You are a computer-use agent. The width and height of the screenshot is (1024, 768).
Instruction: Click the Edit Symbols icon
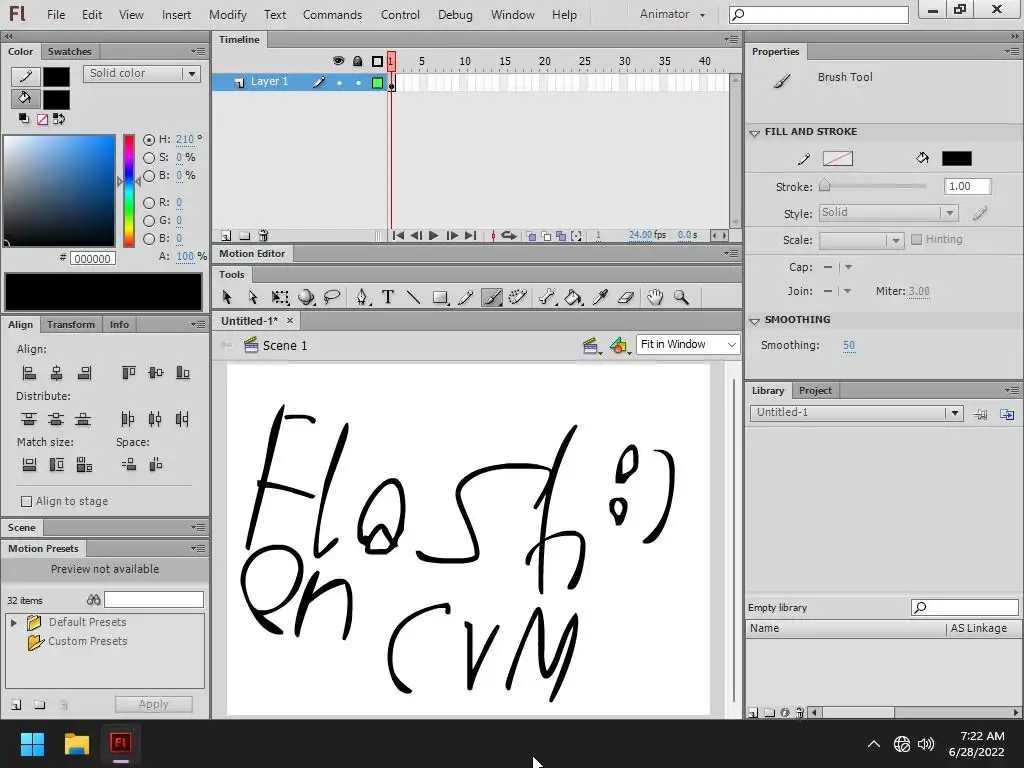click(x=618, y=345)
